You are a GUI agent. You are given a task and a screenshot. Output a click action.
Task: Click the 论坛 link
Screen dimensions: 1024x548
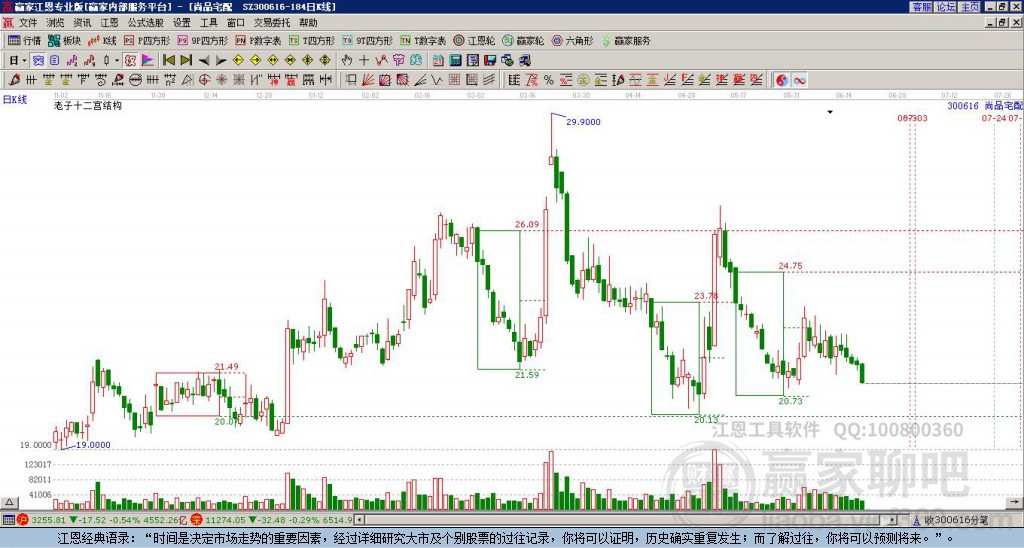point(945,7)
